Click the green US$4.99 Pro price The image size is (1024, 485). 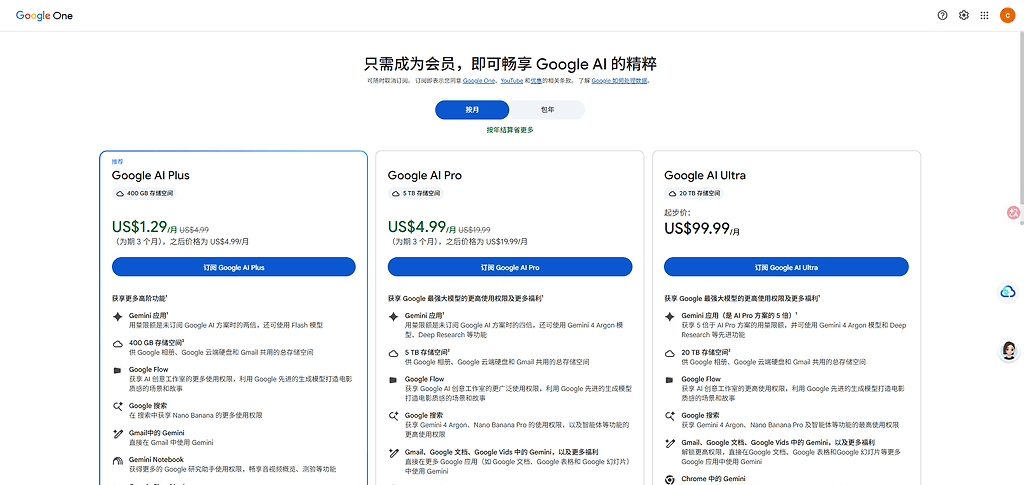pos(416,227)
